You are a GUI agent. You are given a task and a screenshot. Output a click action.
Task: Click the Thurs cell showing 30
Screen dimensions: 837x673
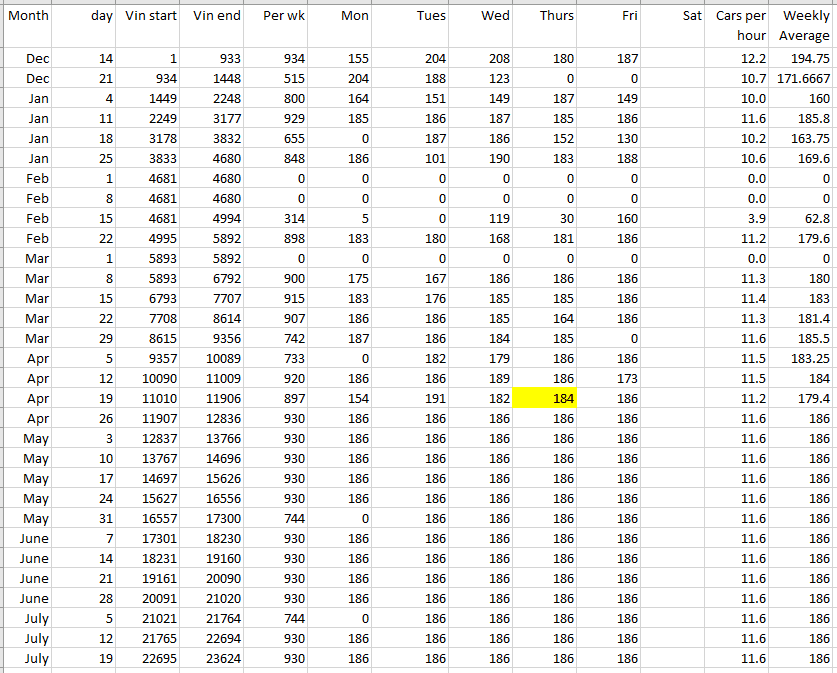click(x=545, y=218)
